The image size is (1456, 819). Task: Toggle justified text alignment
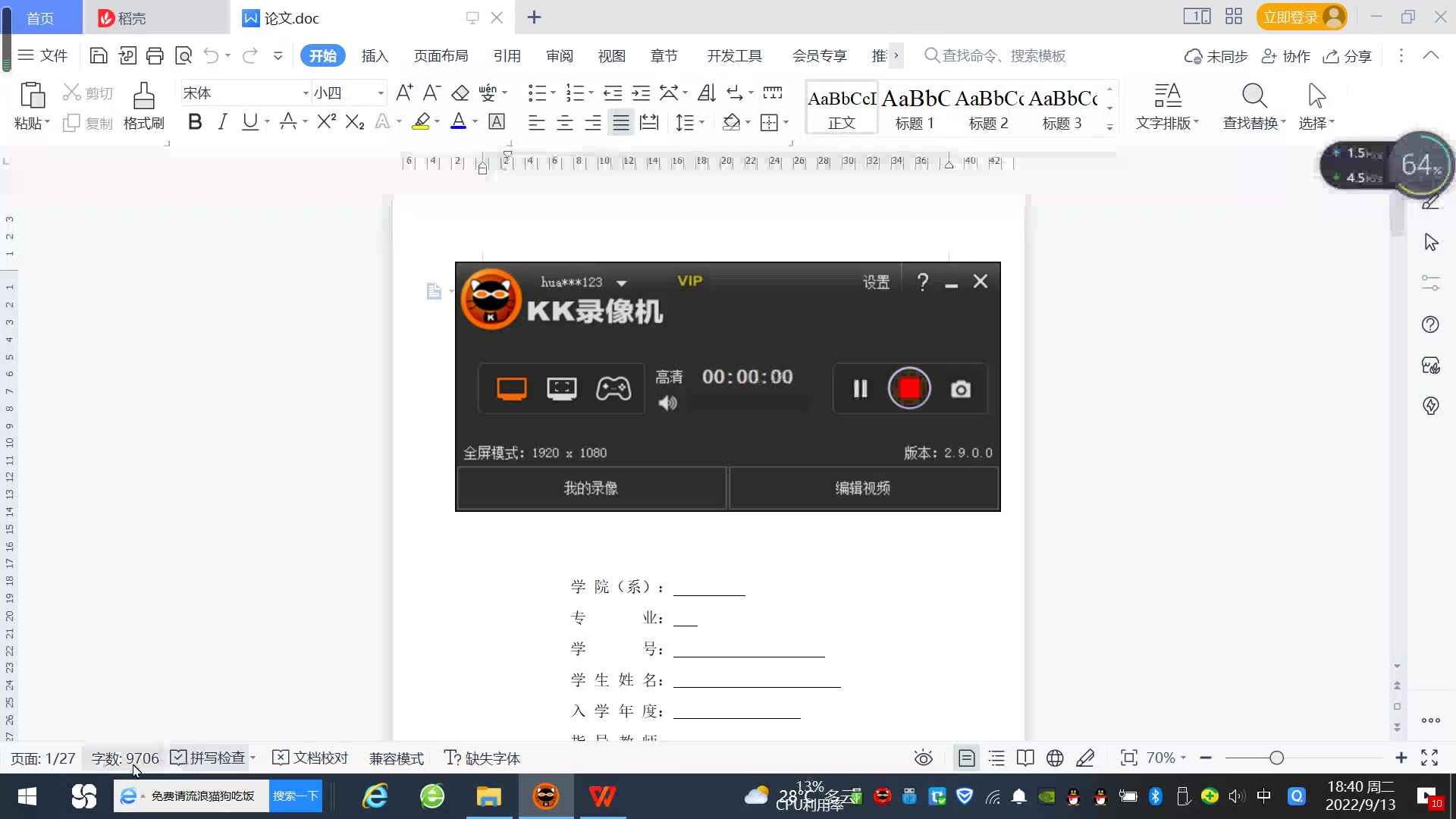(621, 122)
